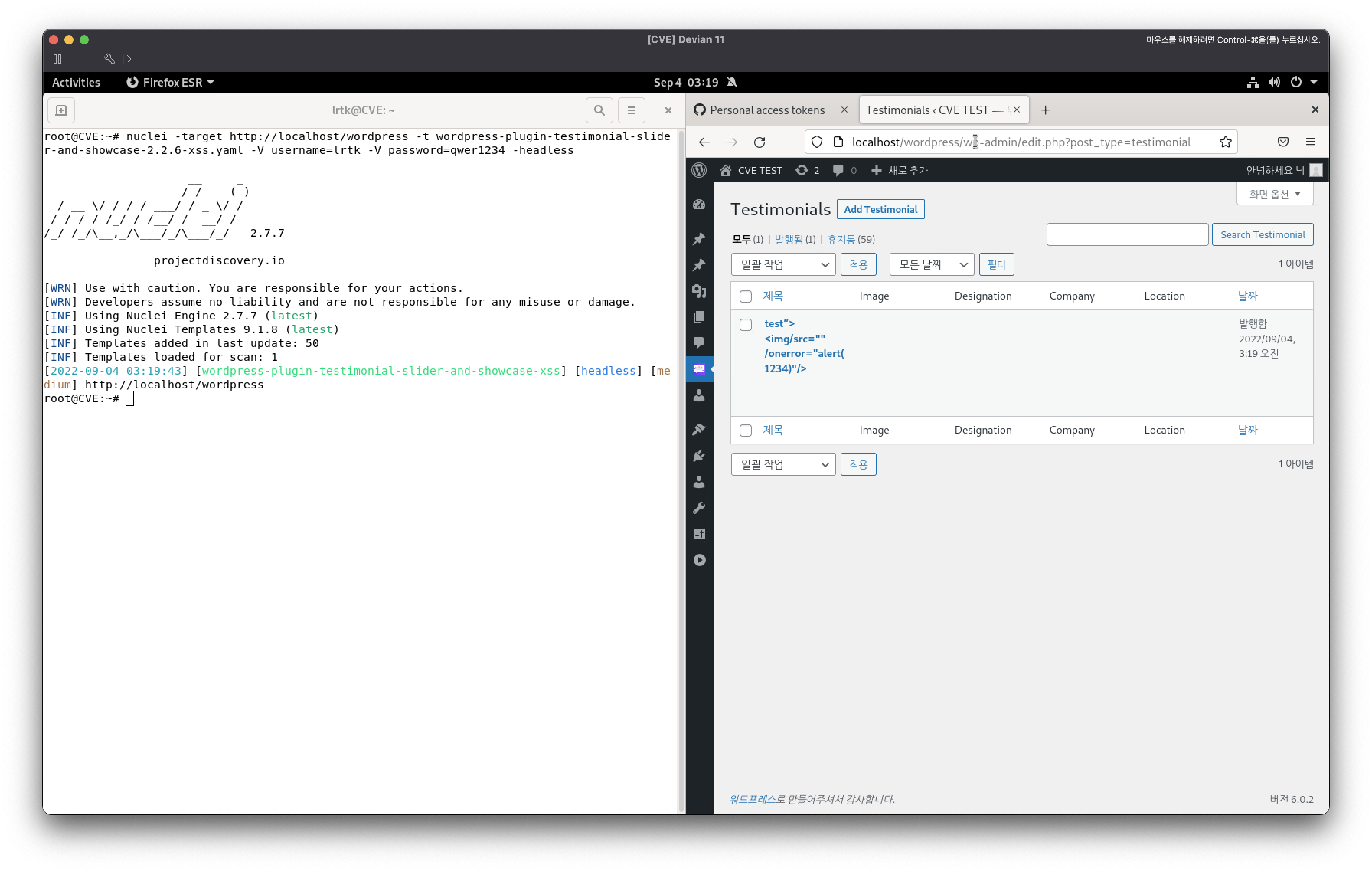Reload the page in Firefox
The width and height of the screenshot is (1372, 871).
[x=759, y=142]
